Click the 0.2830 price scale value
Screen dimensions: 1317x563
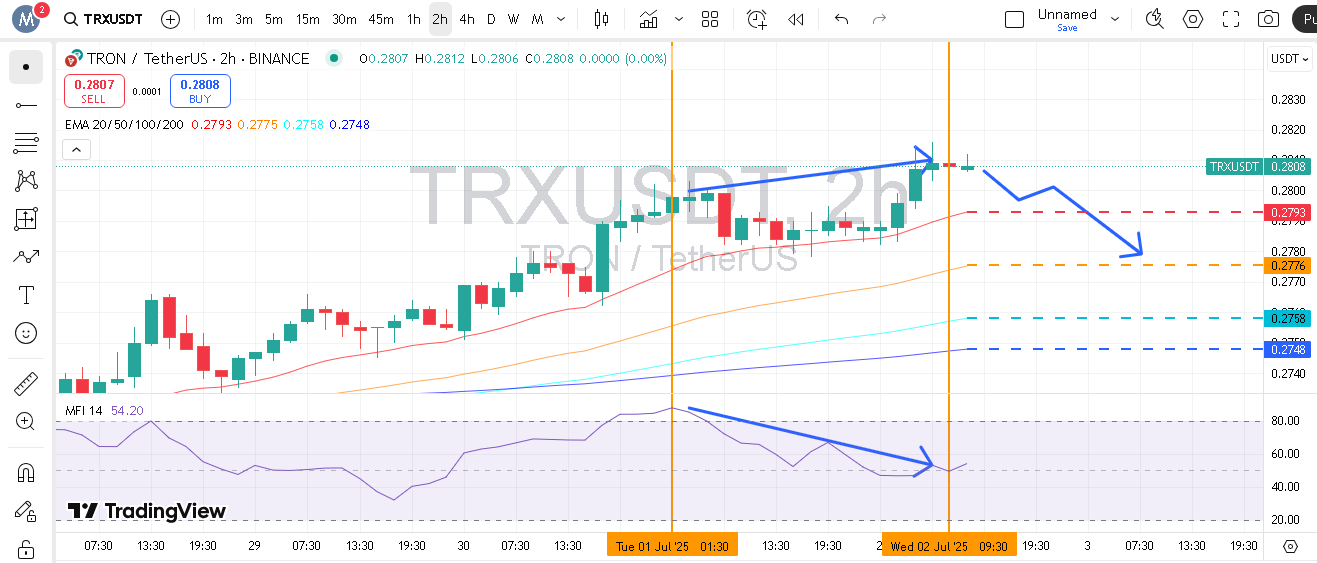(x=1288, y=99)
